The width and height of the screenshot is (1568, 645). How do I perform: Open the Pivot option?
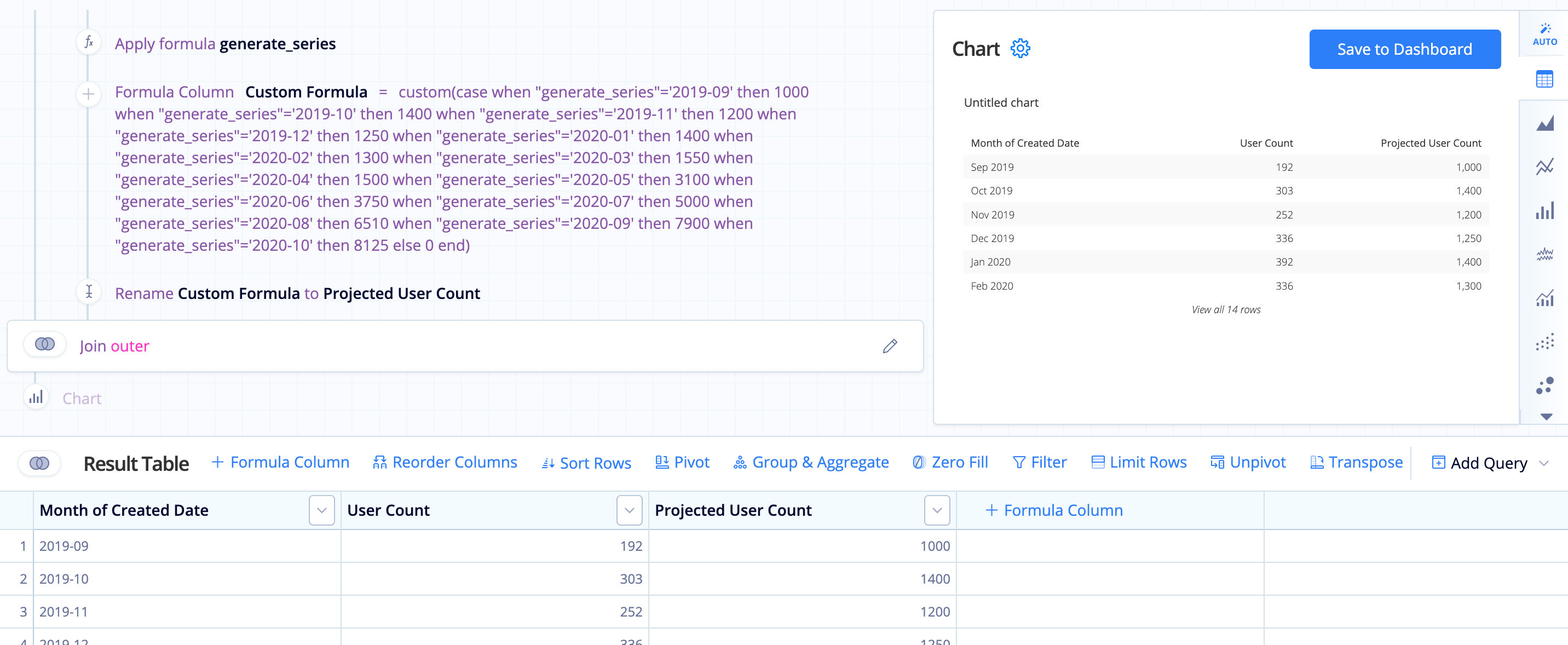[x=682, y=463]
